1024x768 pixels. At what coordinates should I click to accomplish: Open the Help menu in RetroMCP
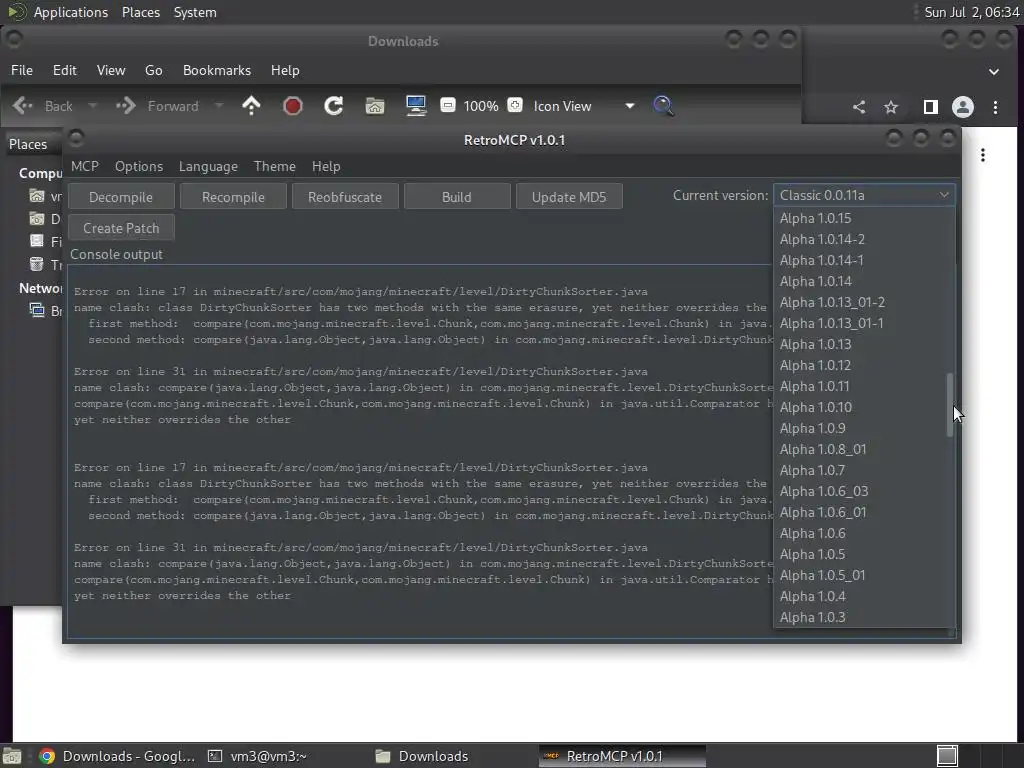click(326, 166)
